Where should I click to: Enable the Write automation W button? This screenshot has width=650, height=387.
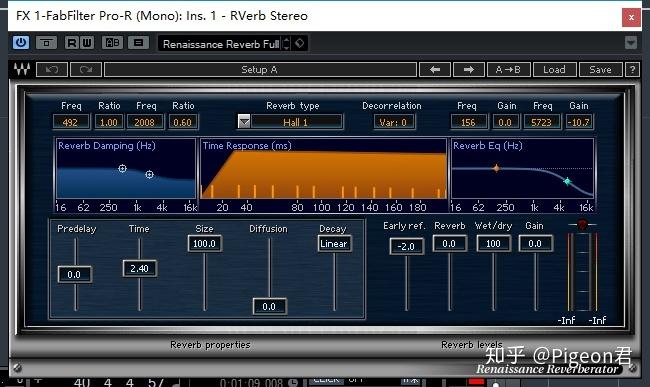[x=87, y=43]
